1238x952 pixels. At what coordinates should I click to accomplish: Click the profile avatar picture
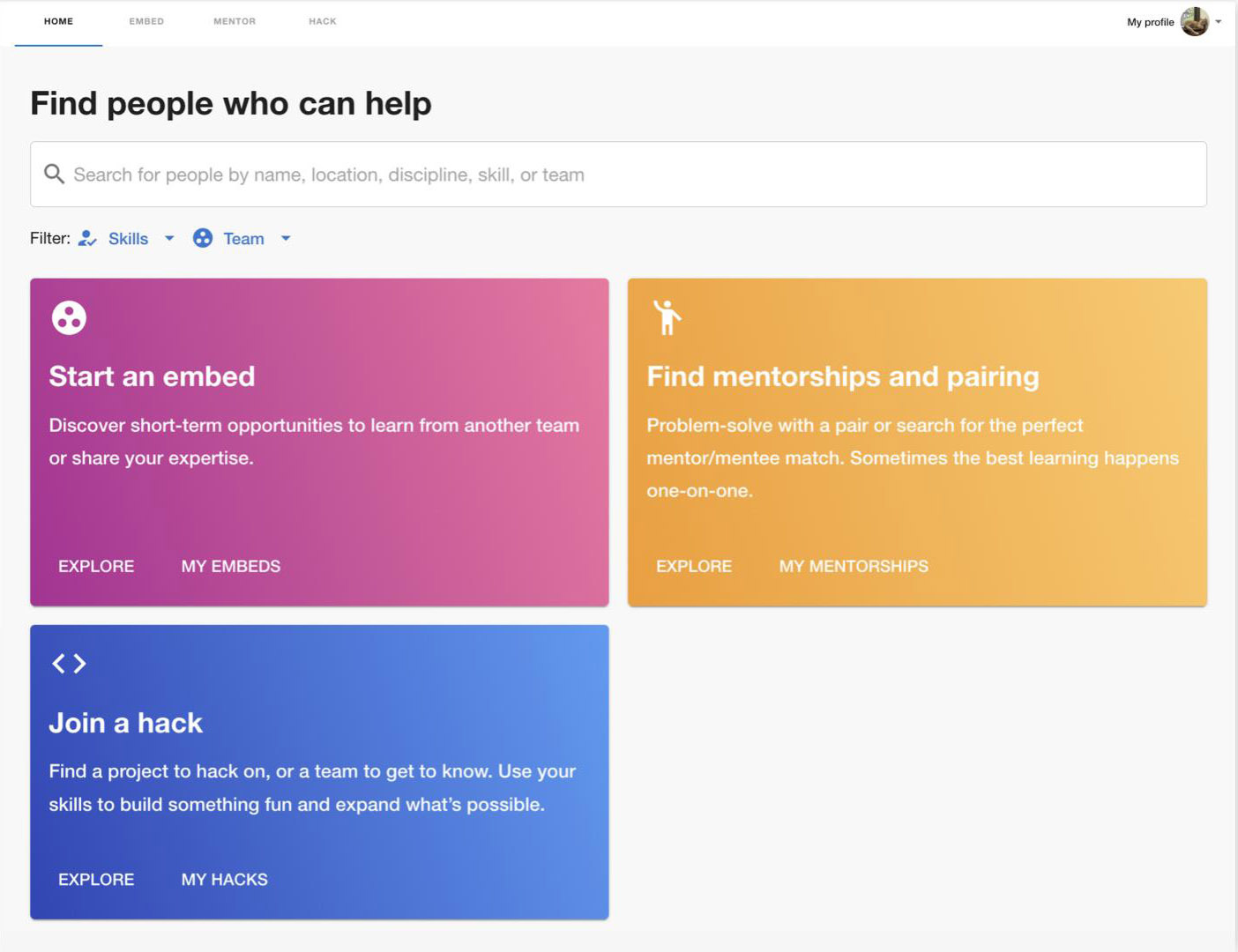(1194, 21)
